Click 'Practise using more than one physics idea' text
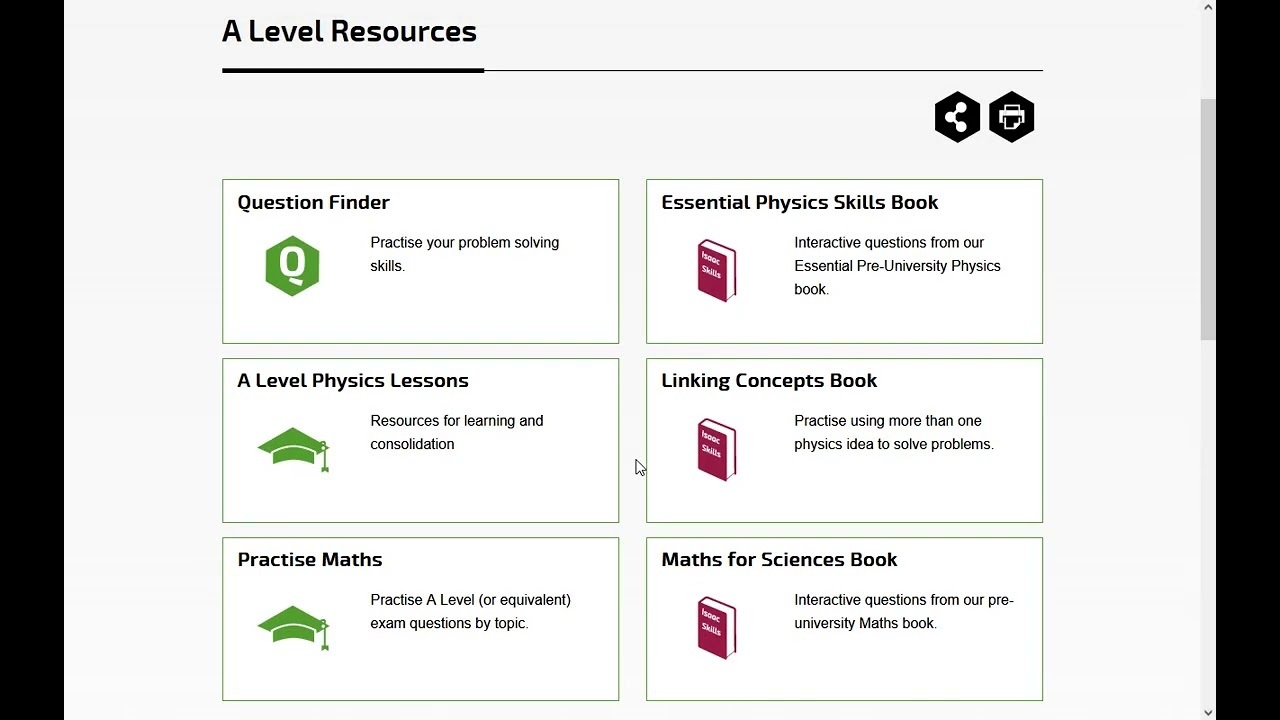The image size is (1280, 720). coord(894,432)
